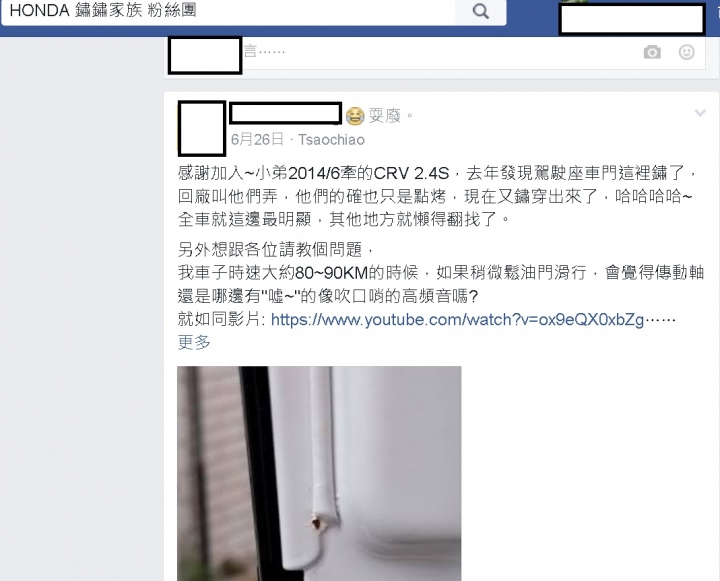The height and width of the screenshot is (581, 720).
Task: Click the commenter avatar by comment box
Action: pos(205,55)
